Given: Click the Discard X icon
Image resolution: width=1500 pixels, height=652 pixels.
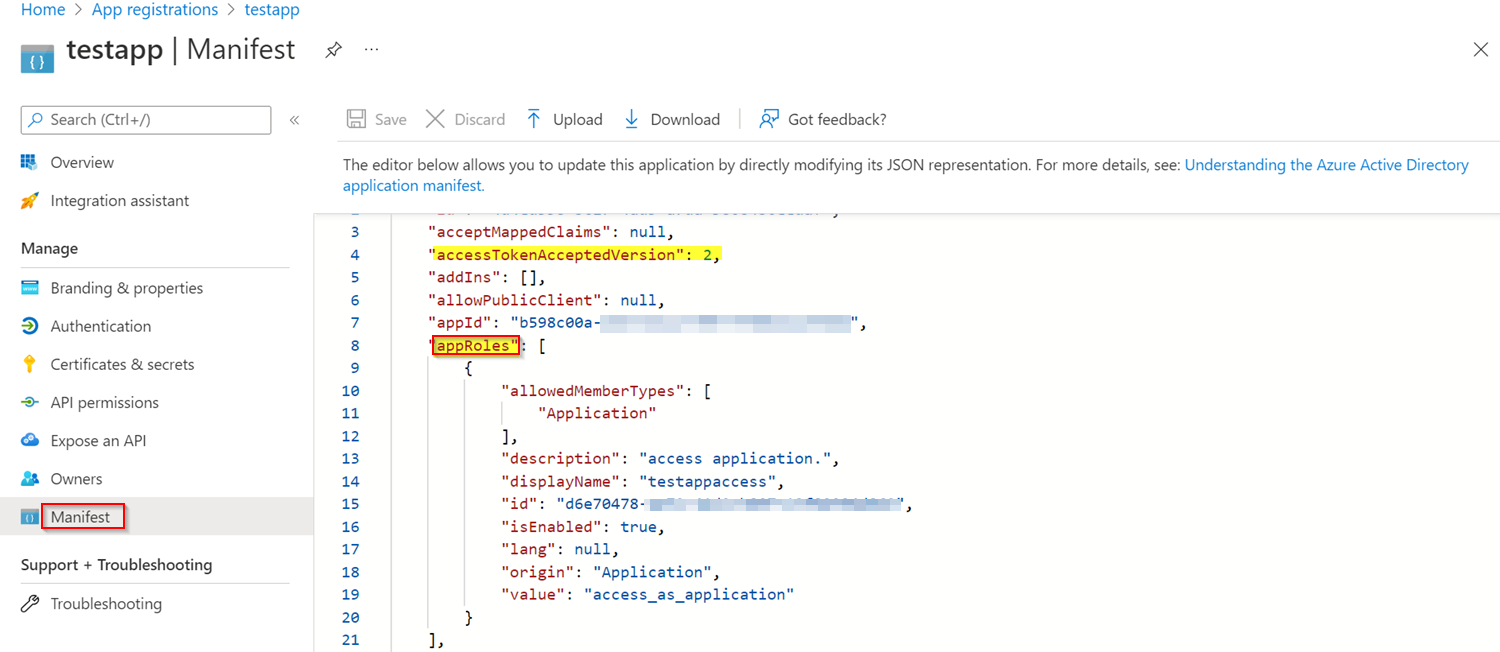Looking at the screenshot, I should click(435, 120).
